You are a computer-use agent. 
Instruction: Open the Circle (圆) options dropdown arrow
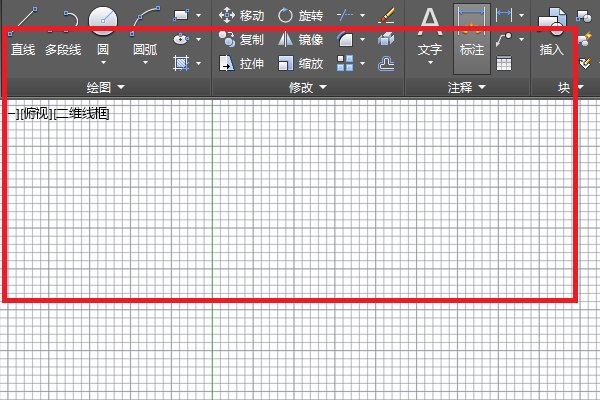point(103,63)
